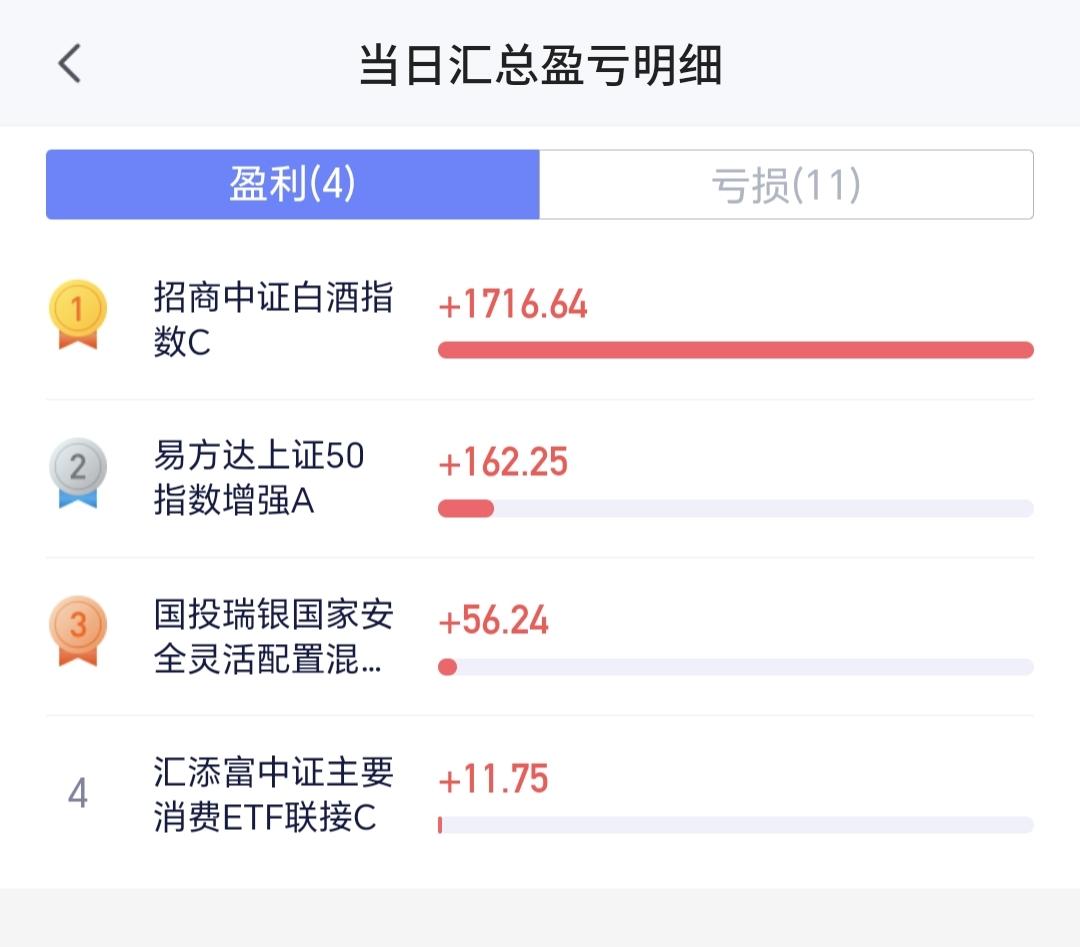Viewport: 1080px width, 947px height.
Task: Click the +162.25 profit amount
Action: (x=503, y=463)
